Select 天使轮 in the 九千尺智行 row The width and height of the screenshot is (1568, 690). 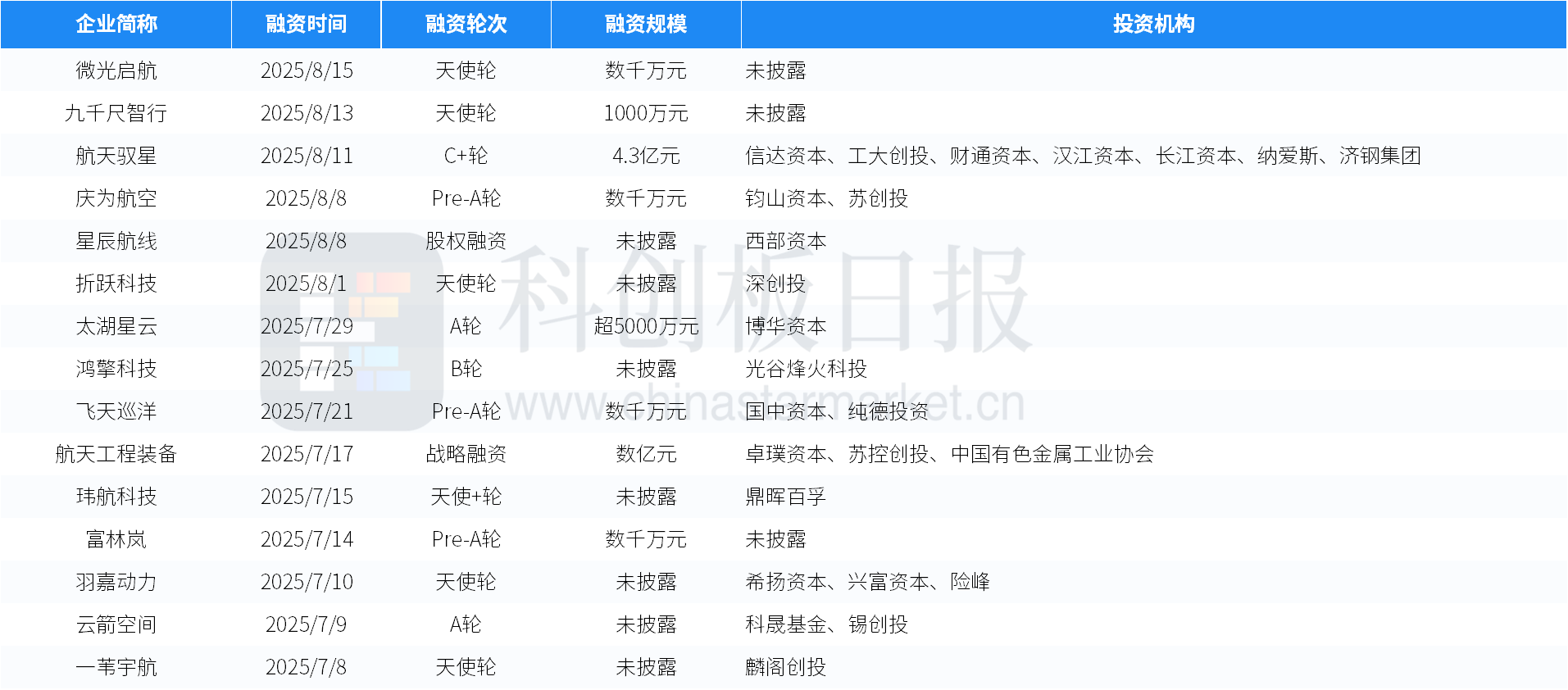coord(466,113)
